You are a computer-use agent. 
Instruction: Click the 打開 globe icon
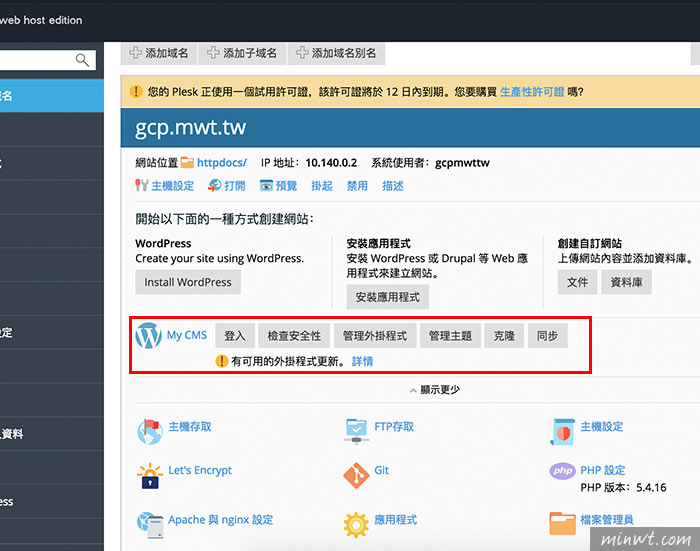coord(215,185)
